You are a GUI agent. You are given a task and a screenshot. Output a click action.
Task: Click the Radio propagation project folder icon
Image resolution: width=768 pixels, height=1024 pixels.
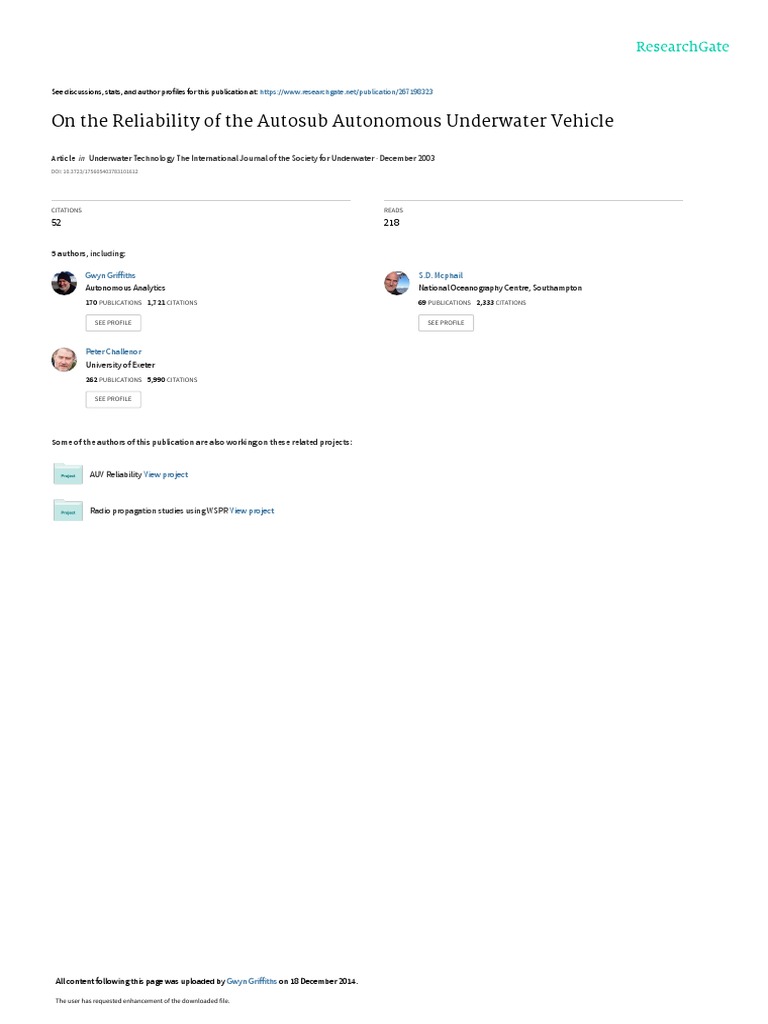[x=68, y=511]
